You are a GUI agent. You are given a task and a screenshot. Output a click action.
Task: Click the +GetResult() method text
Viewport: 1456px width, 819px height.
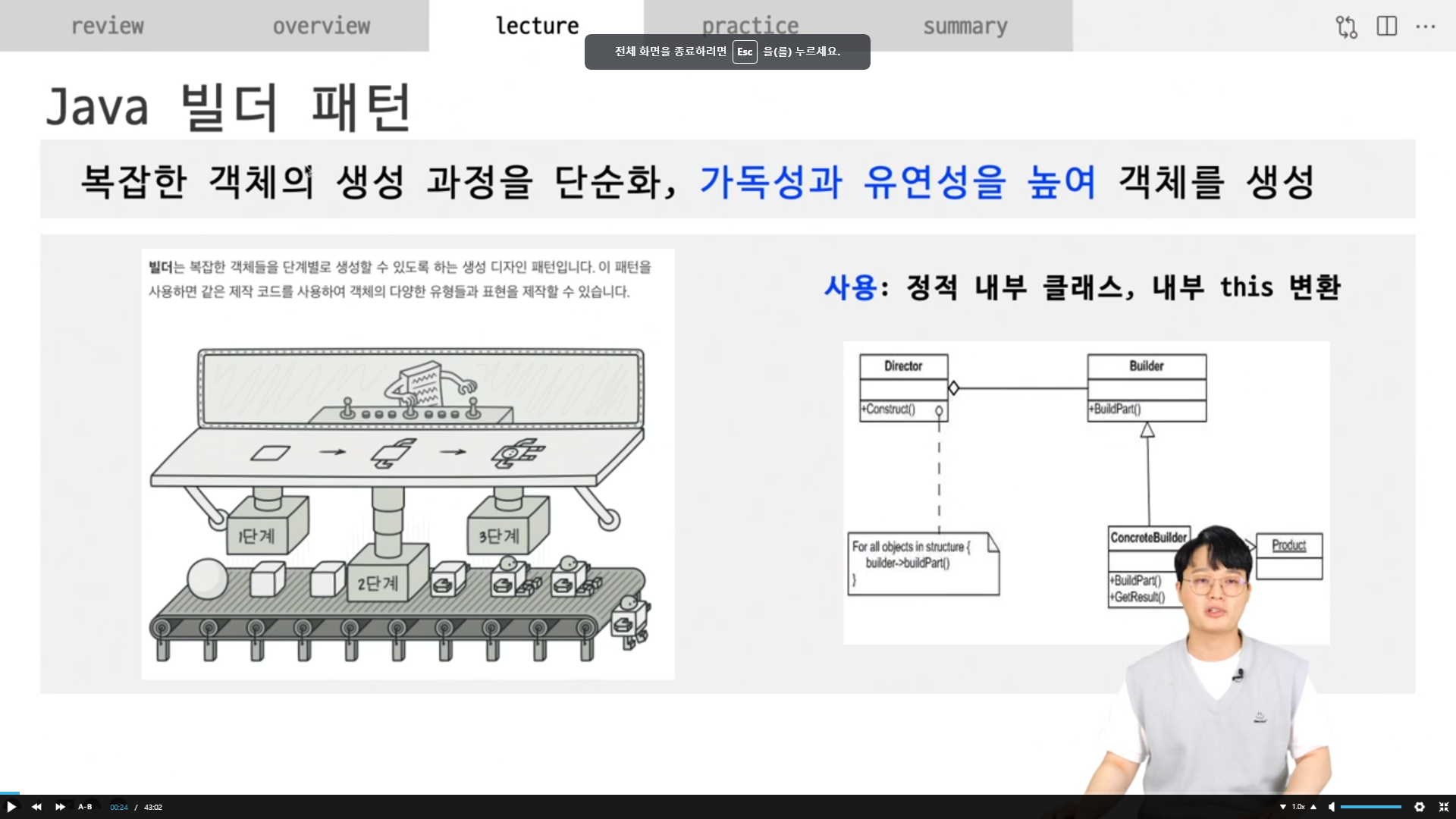(1137, 598)
